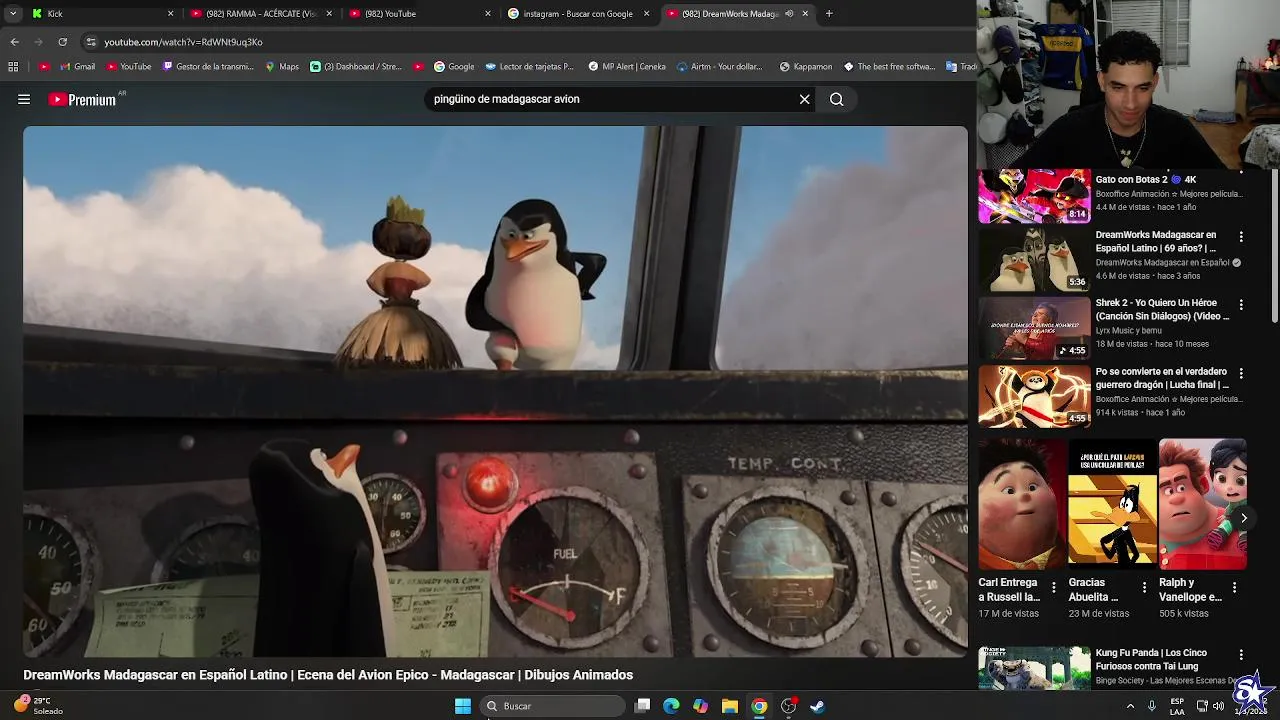Open options for Kung Fu Panda Cinco Furiosos video
The height and width of the screenshot is (720, 1280).
click(x=1241, y=655)
